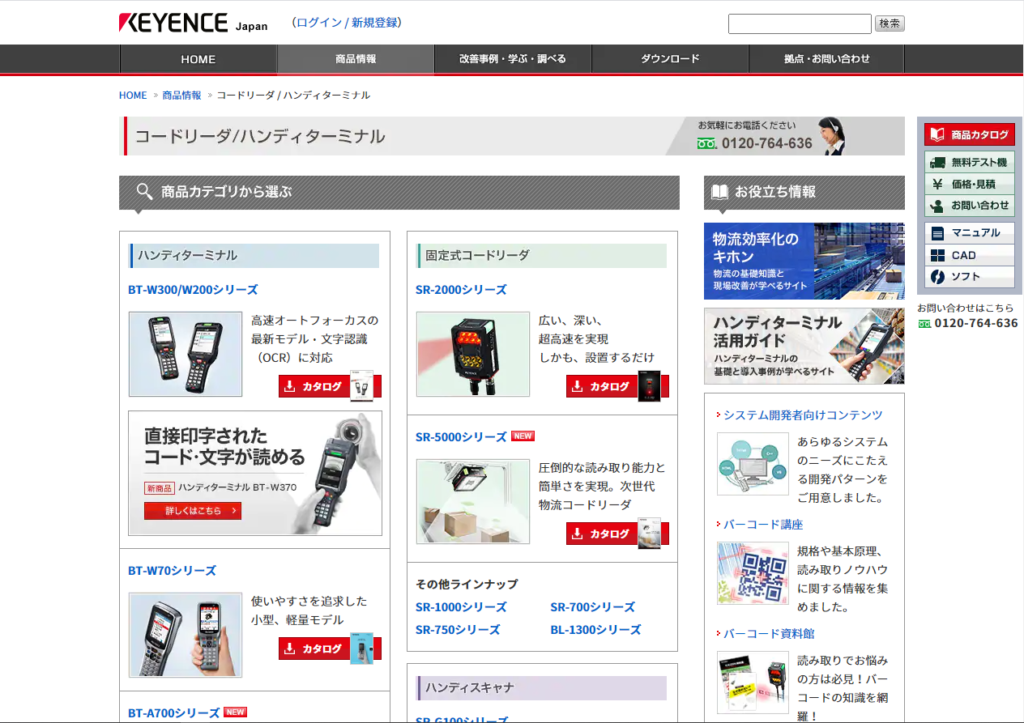Open the SR-2000シリーズ link
1024x723 pixels.
point(461,289)
